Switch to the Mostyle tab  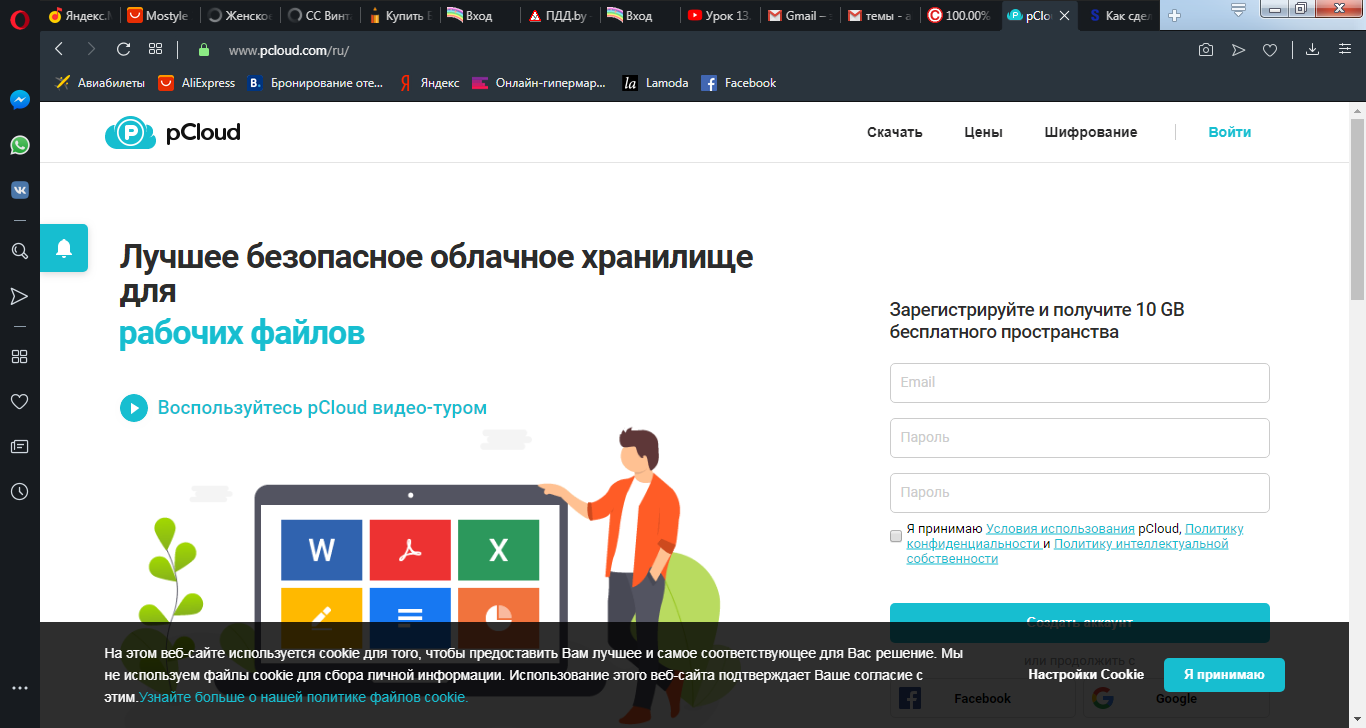[x=158, y=15]
